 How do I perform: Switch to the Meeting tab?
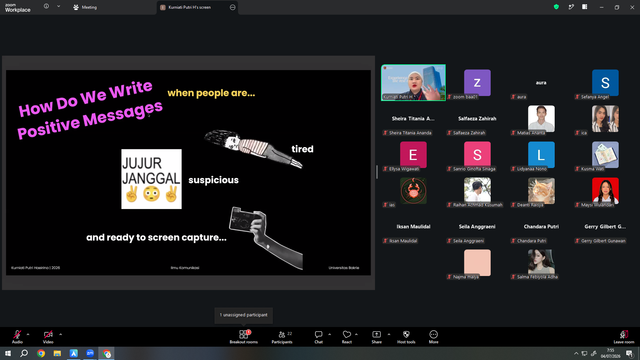(x=85, y=7)
